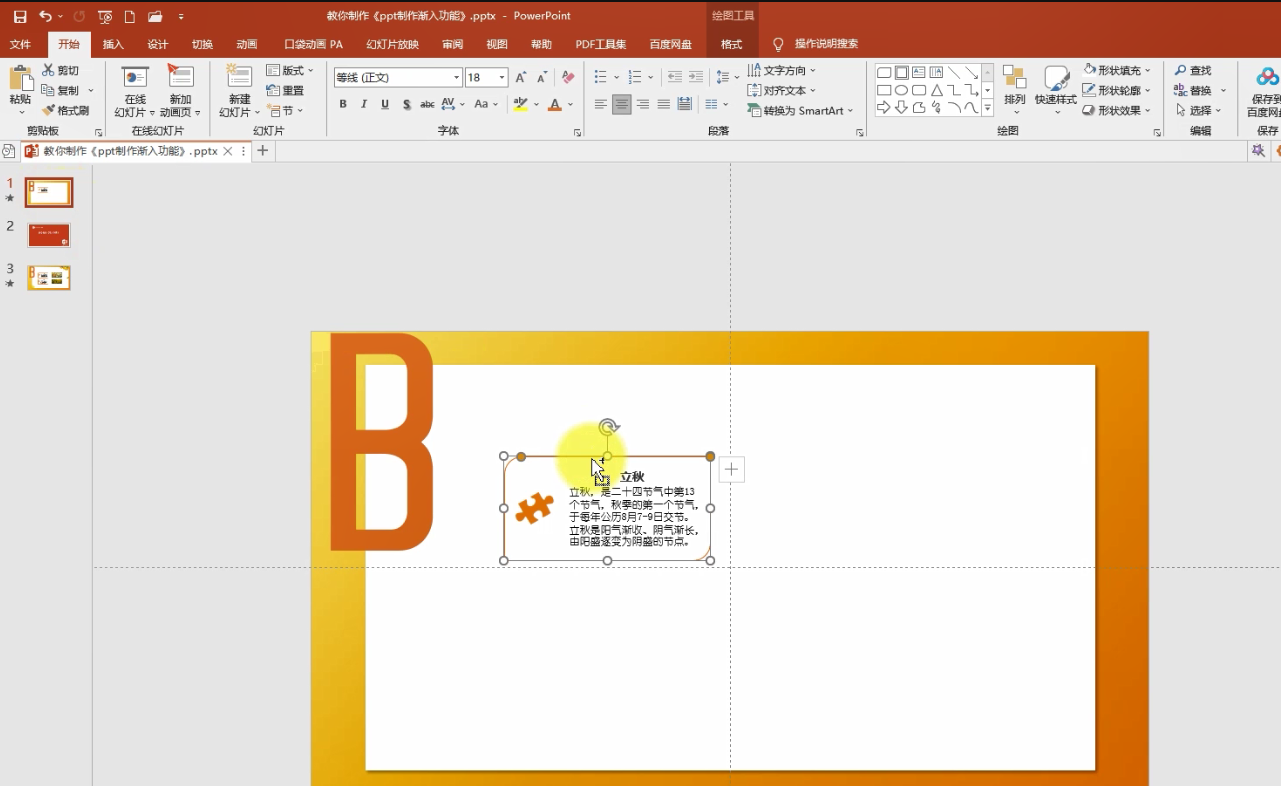Viewport: 1281px width, 786px height.
Task: Switch to the 幻灯片放映 Slide Show tab
Action: coord(393,44)
